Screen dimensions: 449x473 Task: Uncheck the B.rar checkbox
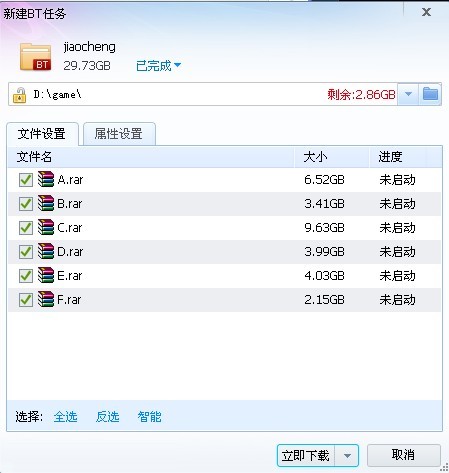point(26,204)
